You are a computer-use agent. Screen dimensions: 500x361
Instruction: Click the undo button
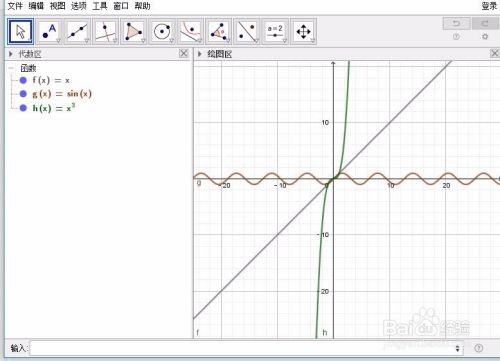click(456, 24)
